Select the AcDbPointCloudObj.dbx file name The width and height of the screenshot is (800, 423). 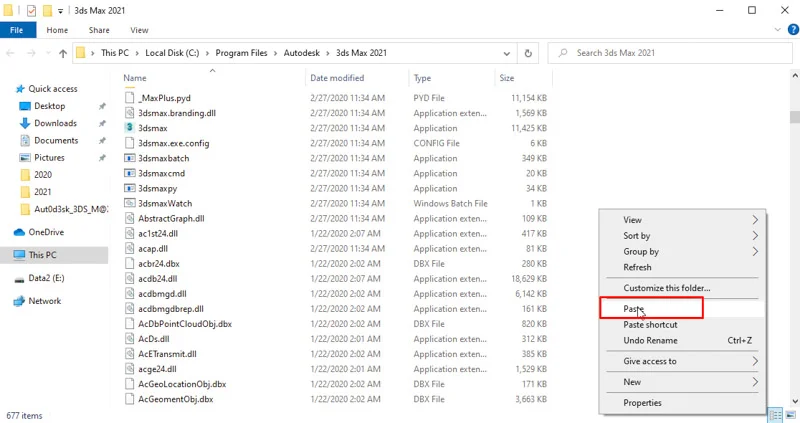(x=185, y=324)
